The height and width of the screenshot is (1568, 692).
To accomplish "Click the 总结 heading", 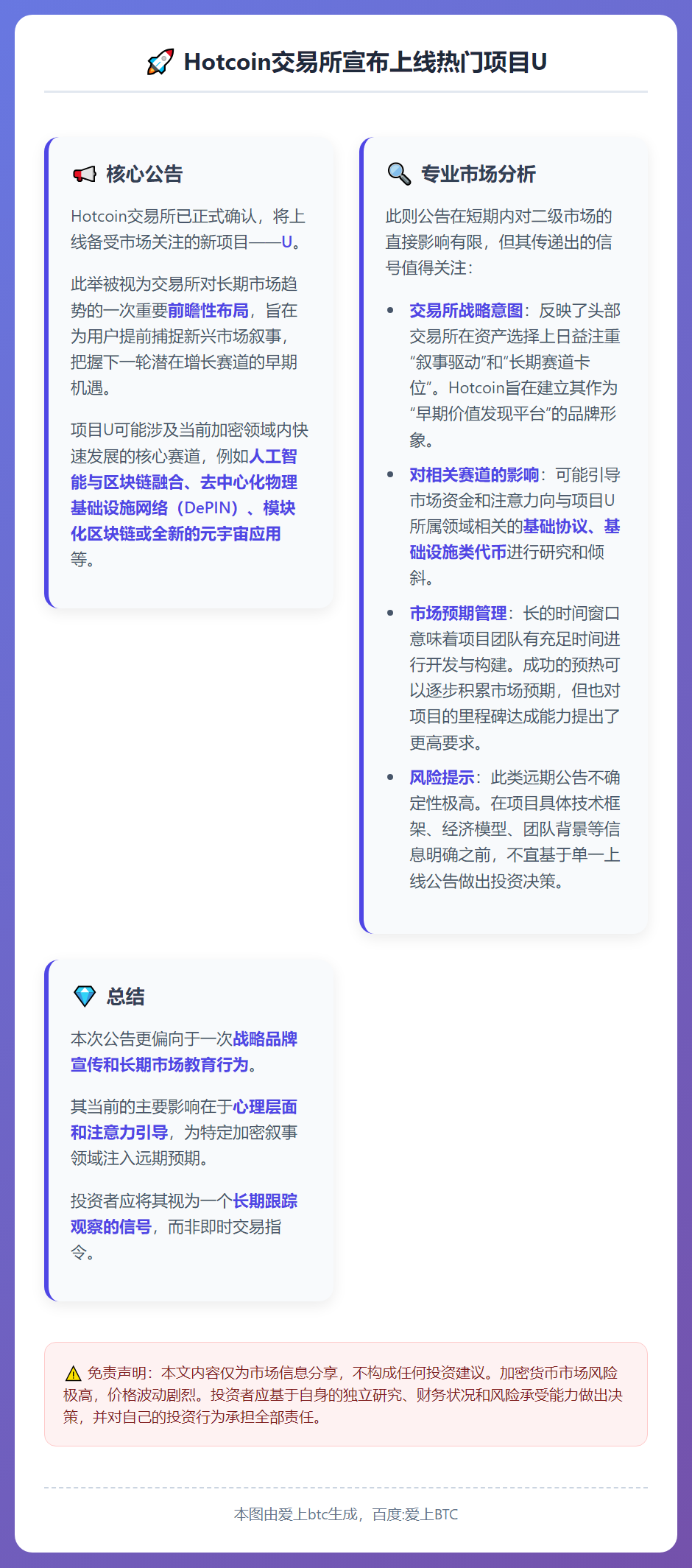I will [125, 996].
